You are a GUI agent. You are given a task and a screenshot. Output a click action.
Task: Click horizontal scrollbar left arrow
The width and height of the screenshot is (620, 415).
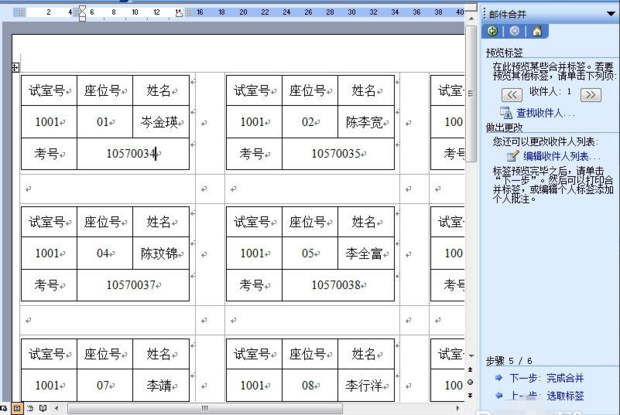tap(57, 408)
